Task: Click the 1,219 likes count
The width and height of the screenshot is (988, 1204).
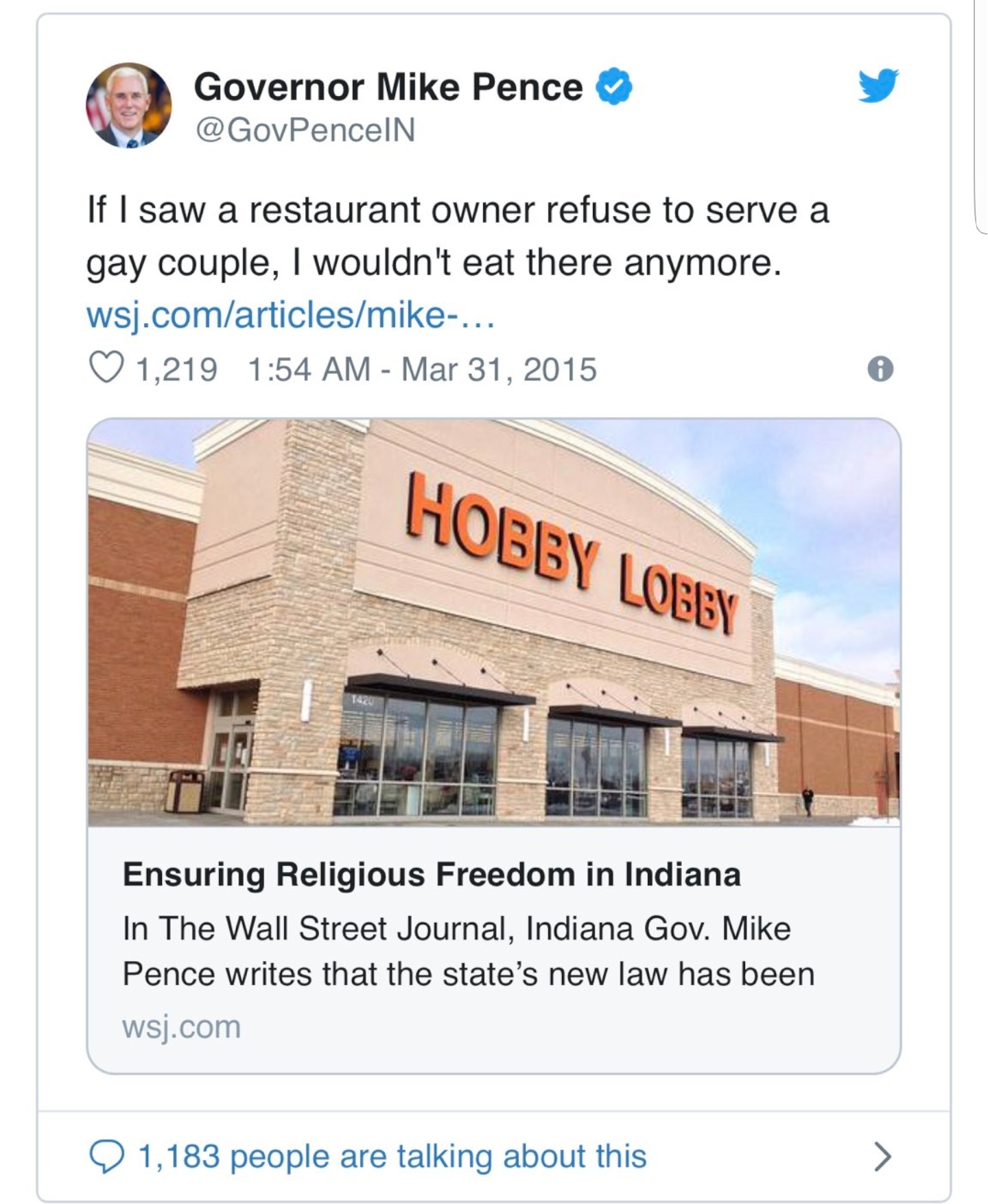Action: click(177, 369)
